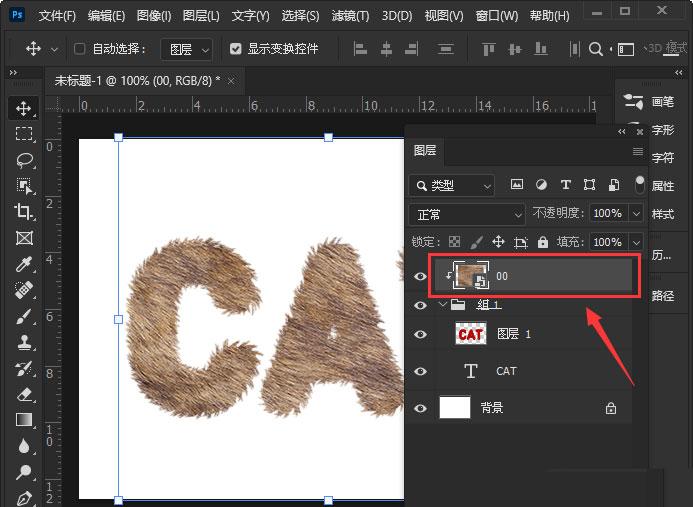Hide the 背景 layer

tap(420, 408)
